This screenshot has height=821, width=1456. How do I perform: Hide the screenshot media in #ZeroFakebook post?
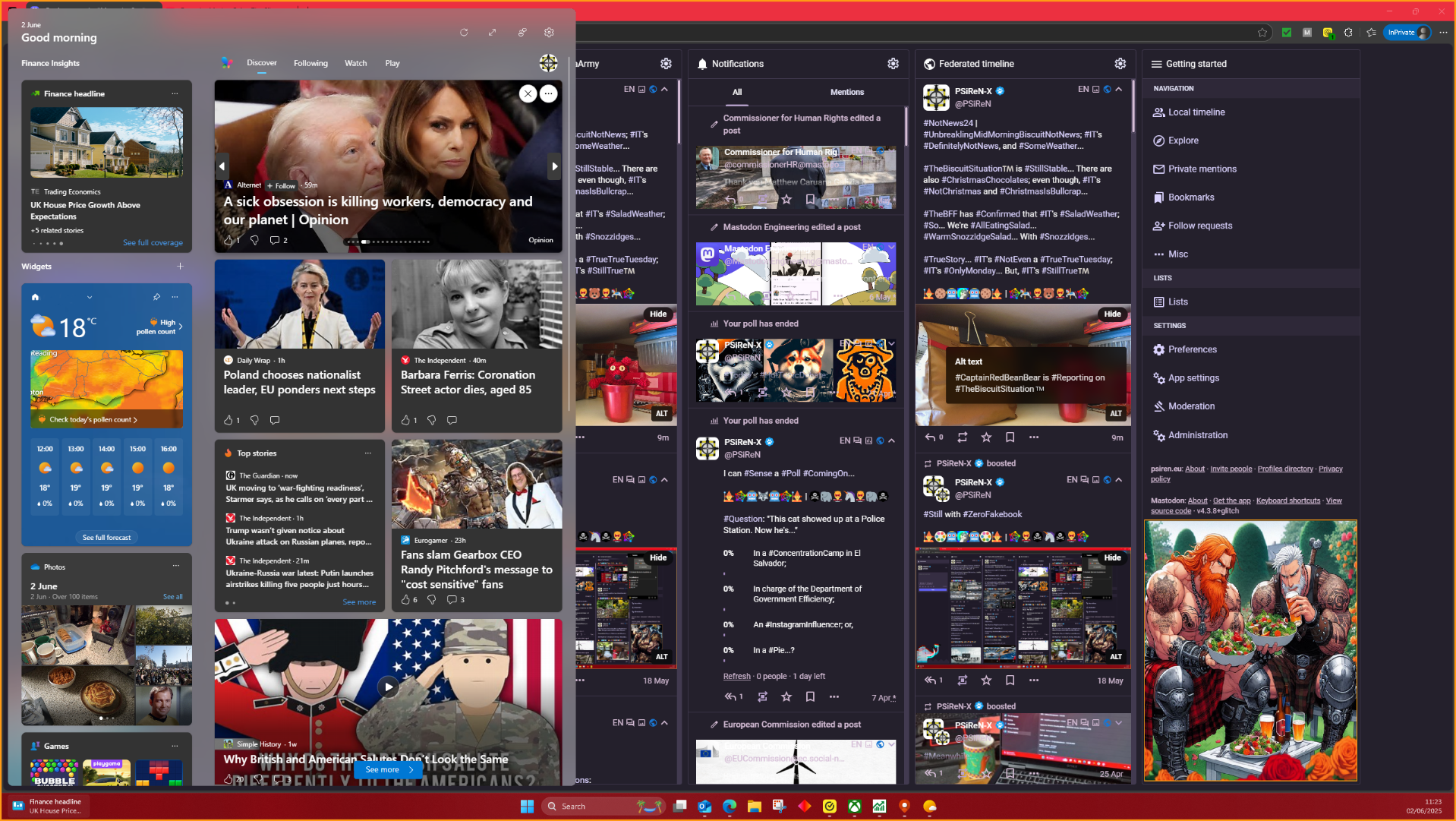[x=1112, y=557]
